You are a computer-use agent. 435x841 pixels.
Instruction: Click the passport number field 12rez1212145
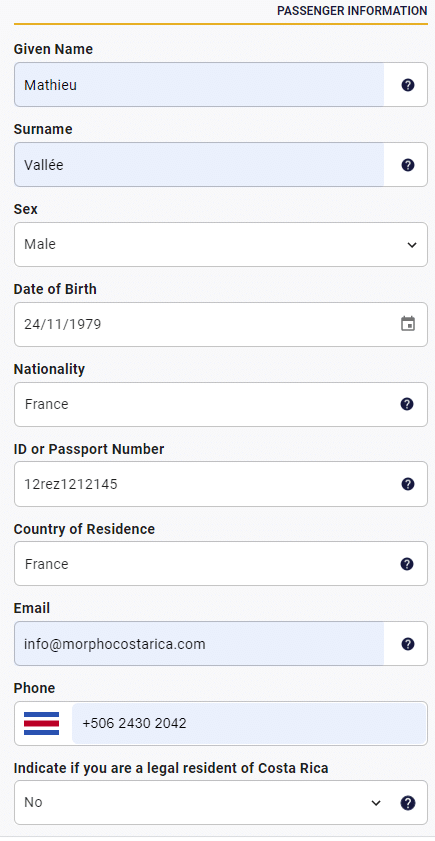click(221, 484)
